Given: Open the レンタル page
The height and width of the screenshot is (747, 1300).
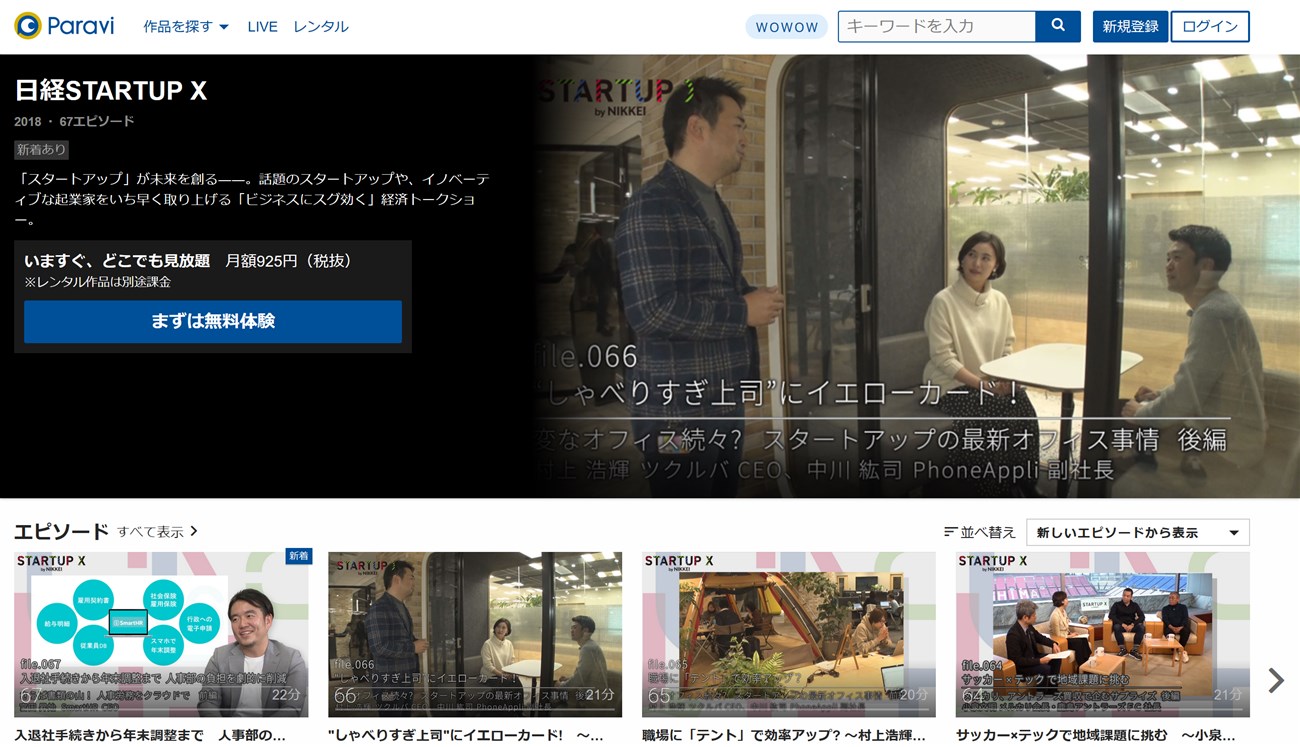Looking at the screenshot, I should click(321, 27).
